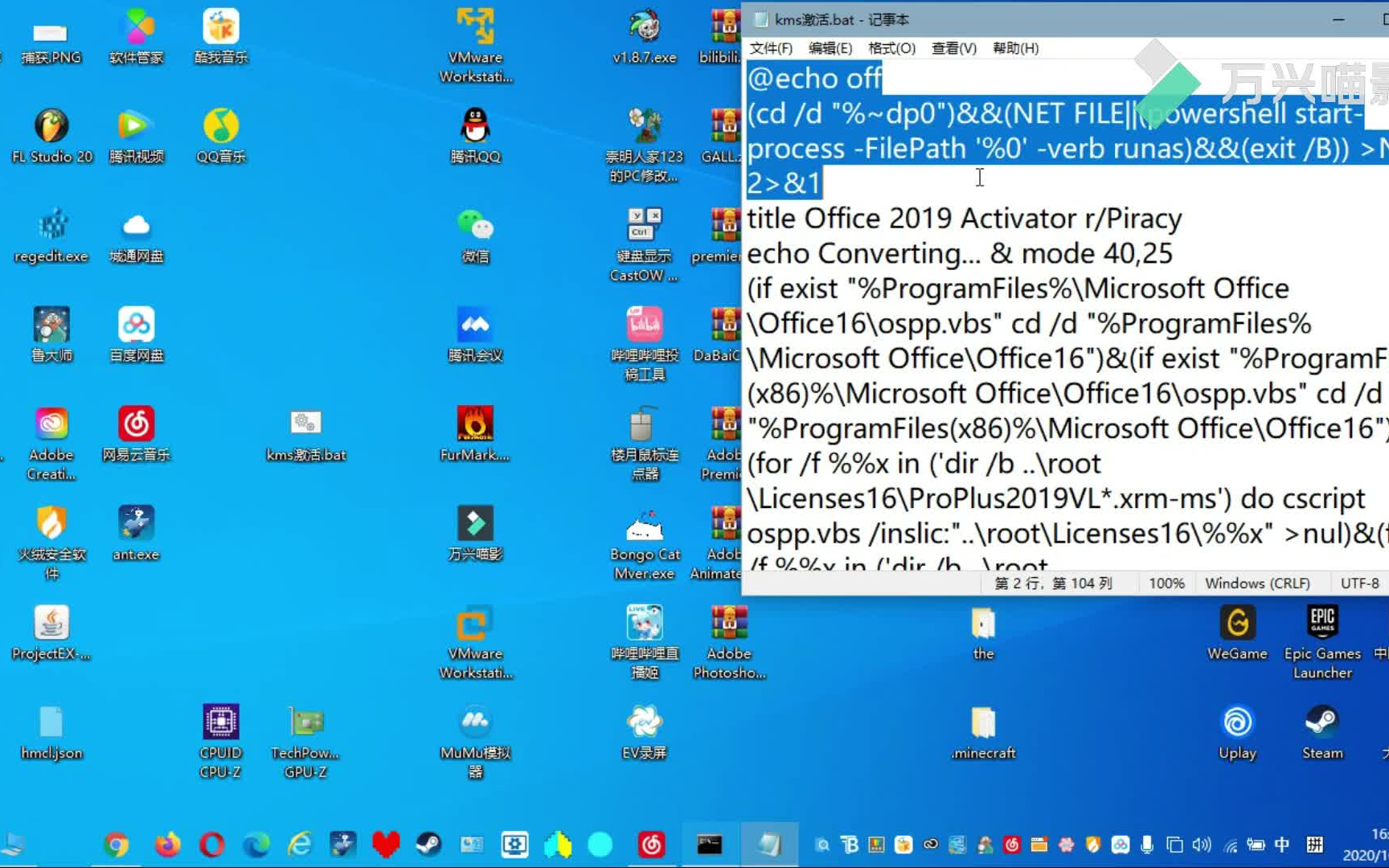Open Chrome from the taskbar

[x=116, y=845]
